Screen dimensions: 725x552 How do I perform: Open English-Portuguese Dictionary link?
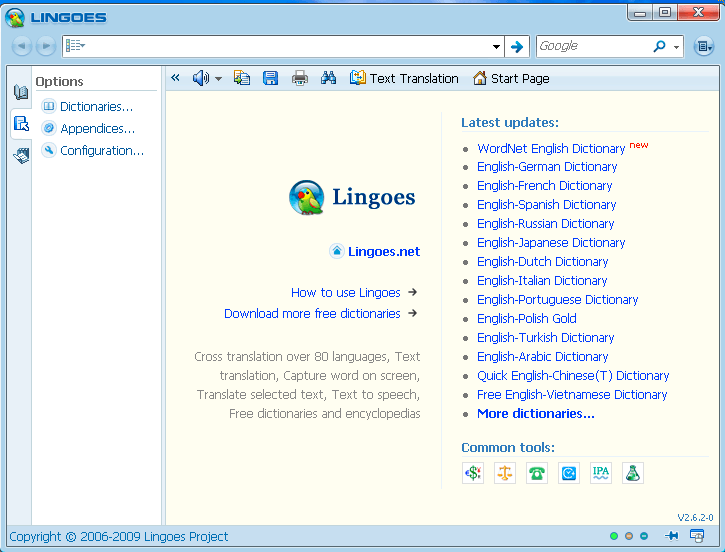tap(558, 300)
